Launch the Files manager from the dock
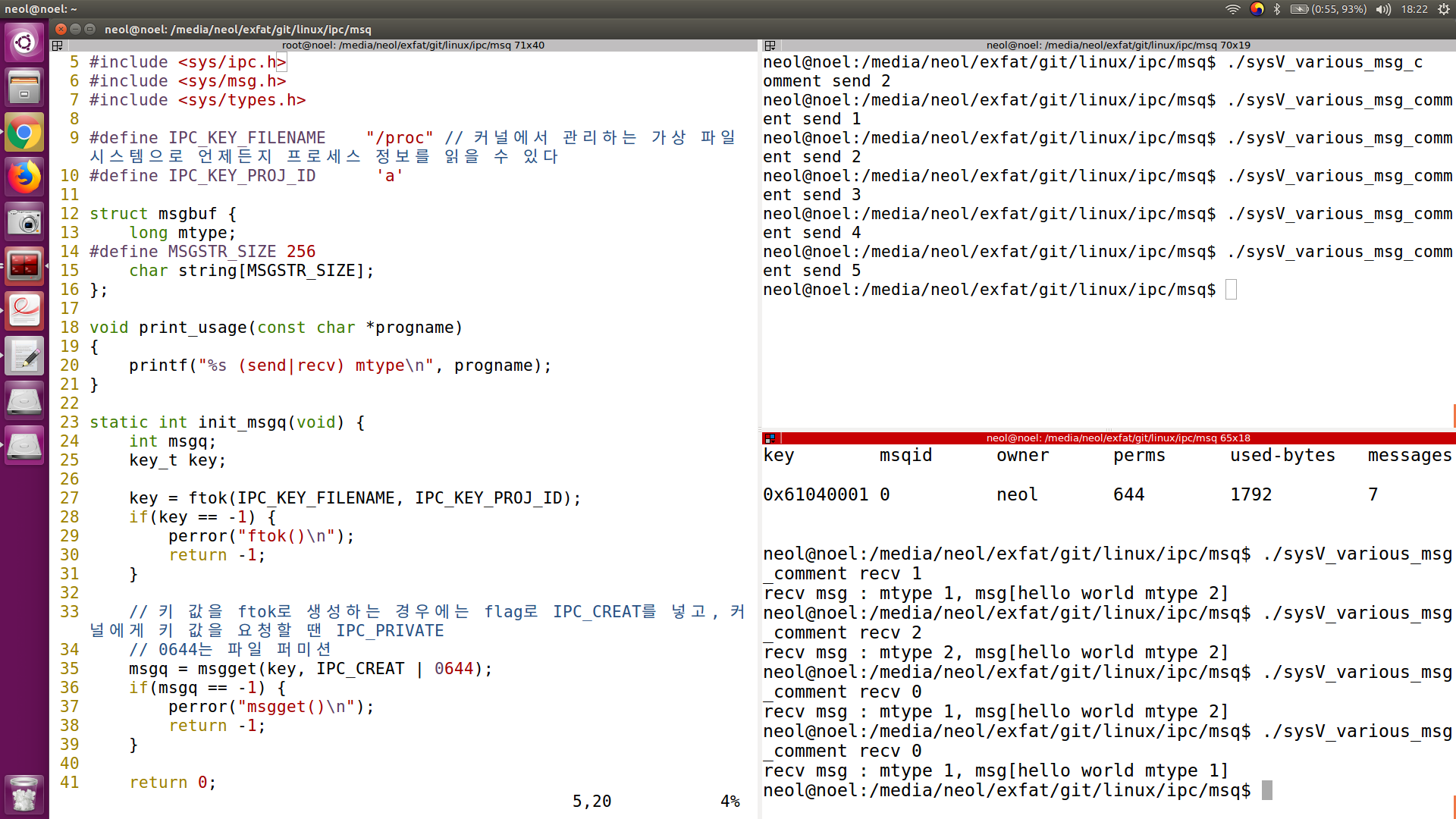The width and height of the screenshot is (1456, 819). coord(24,87)
